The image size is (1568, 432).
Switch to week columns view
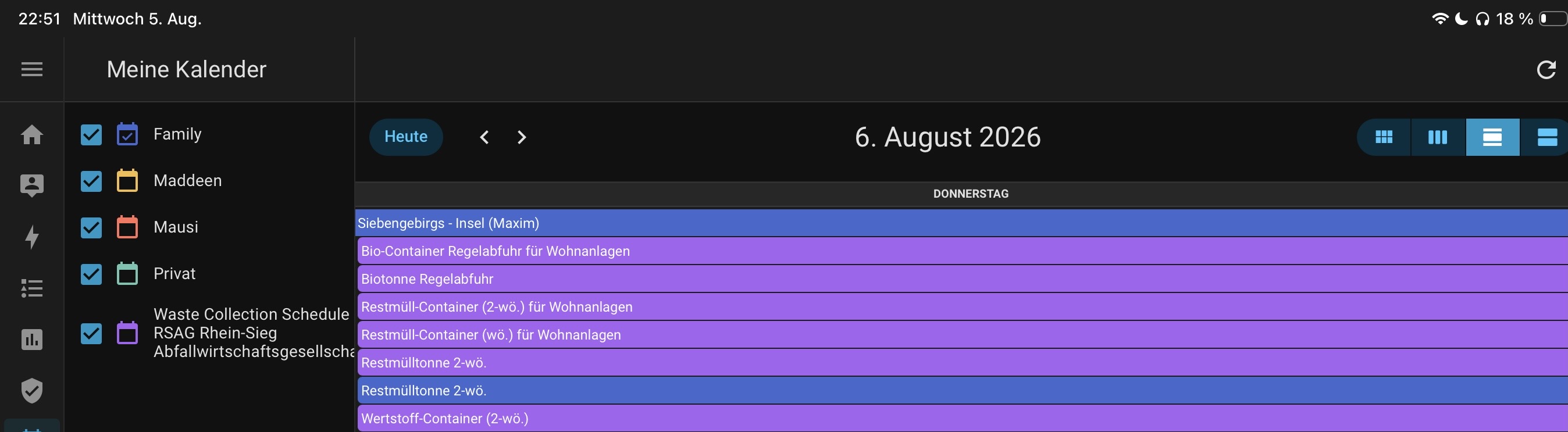(x=1437, y=138)
